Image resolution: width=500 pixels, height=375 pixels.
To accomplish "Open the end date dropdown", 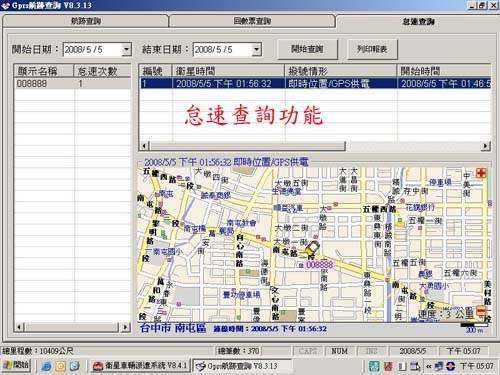I will click(x=256, y=50).
